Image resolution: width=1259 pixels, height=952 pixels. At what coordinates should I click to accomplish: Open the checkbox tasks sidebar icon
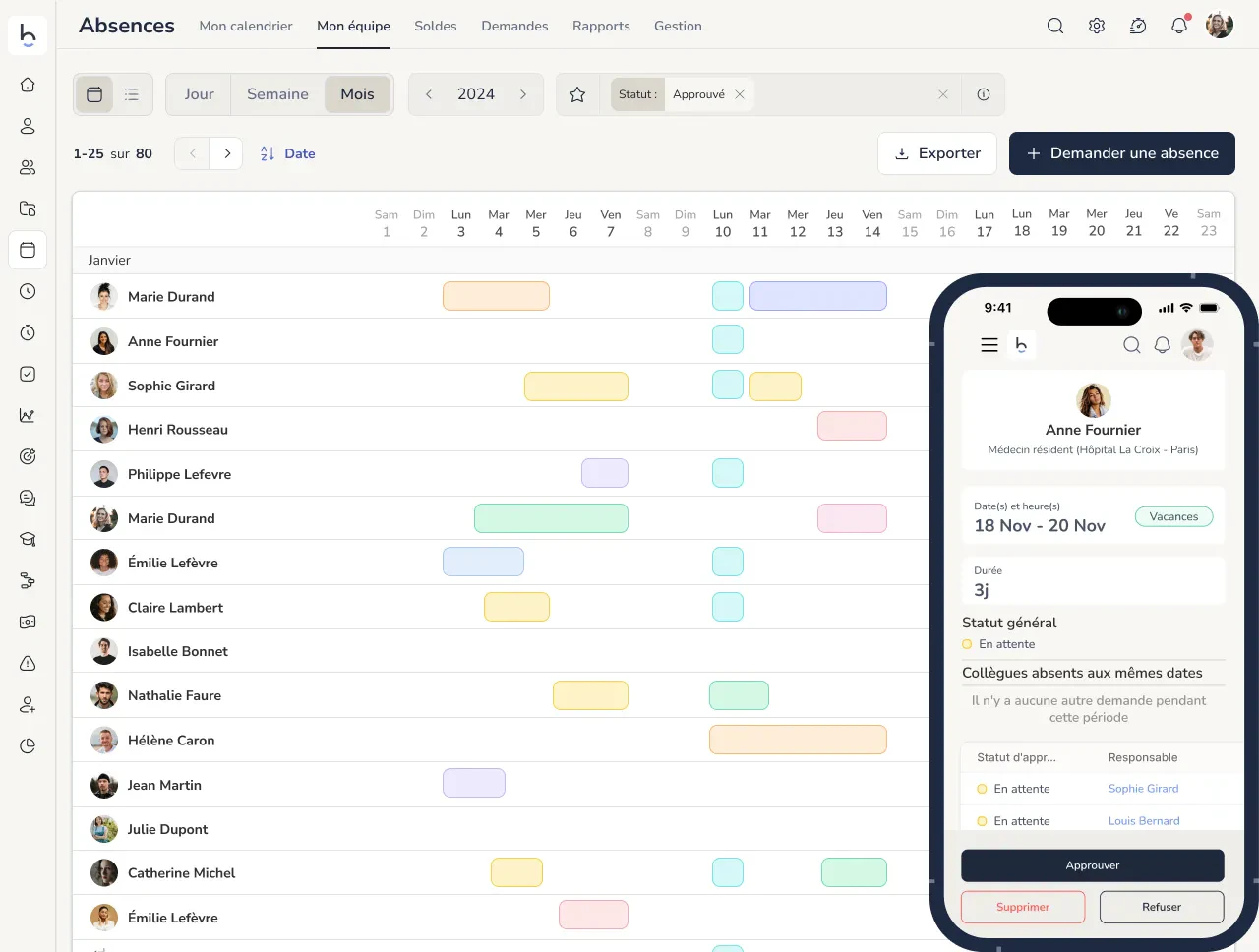point(28,374)
